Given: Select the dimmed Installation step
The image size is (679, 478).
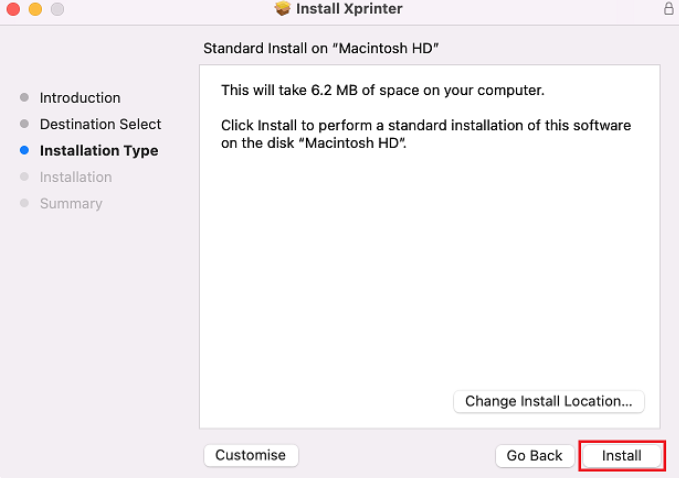Looking at the screenshot, I should 76,177.
